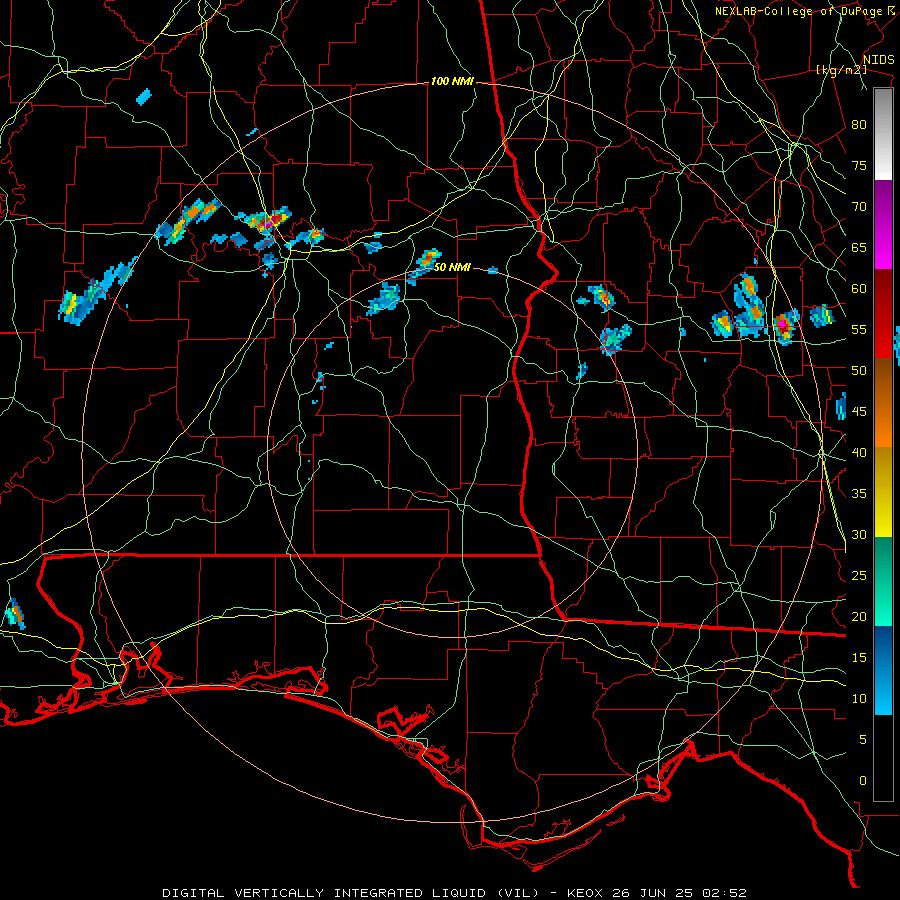Click the 5 value on the scale

pos(863,740)
